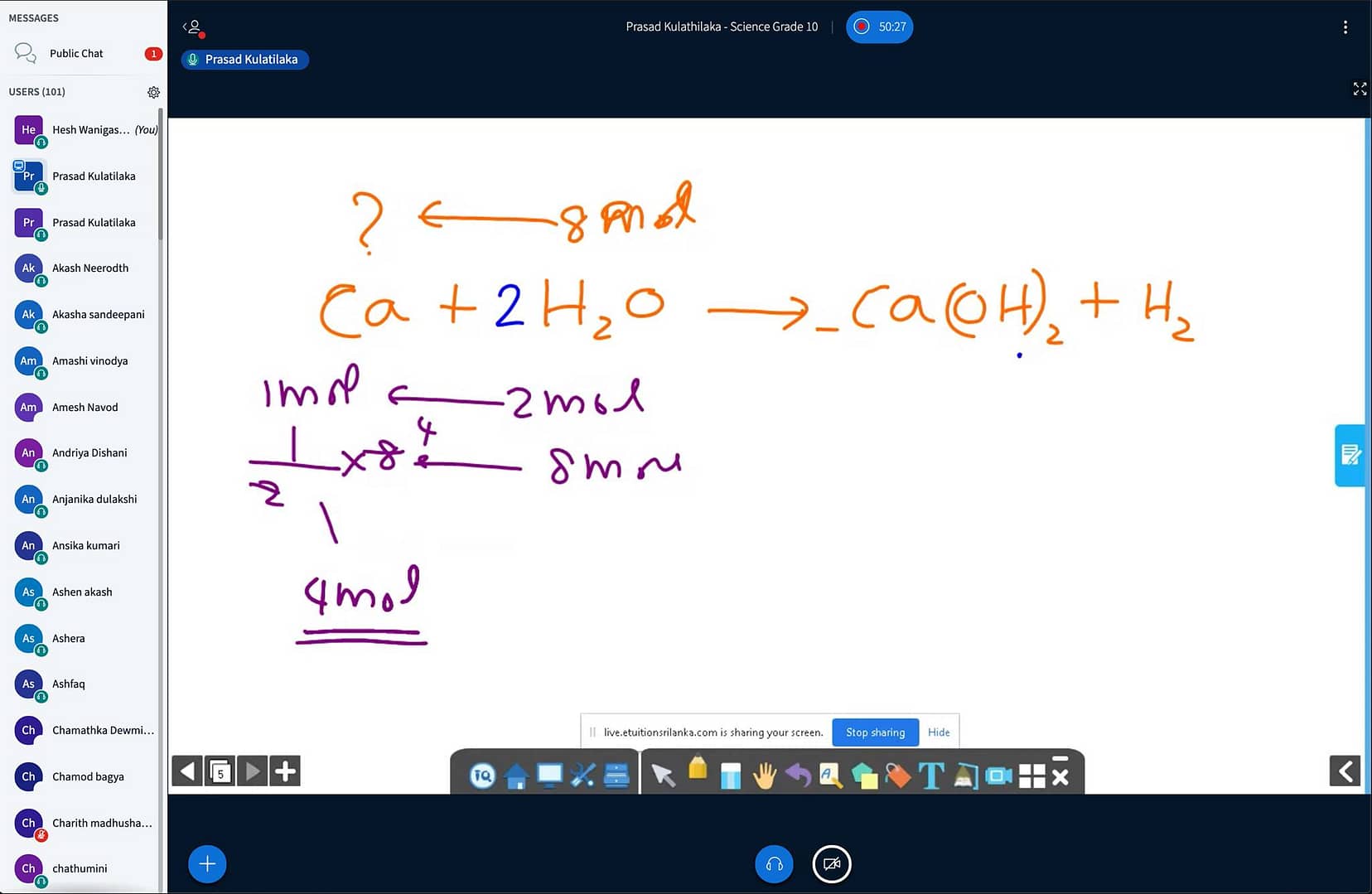Screen dimensions: 1372x894
Task: Open users list settings gear
Action: [153, 92]
